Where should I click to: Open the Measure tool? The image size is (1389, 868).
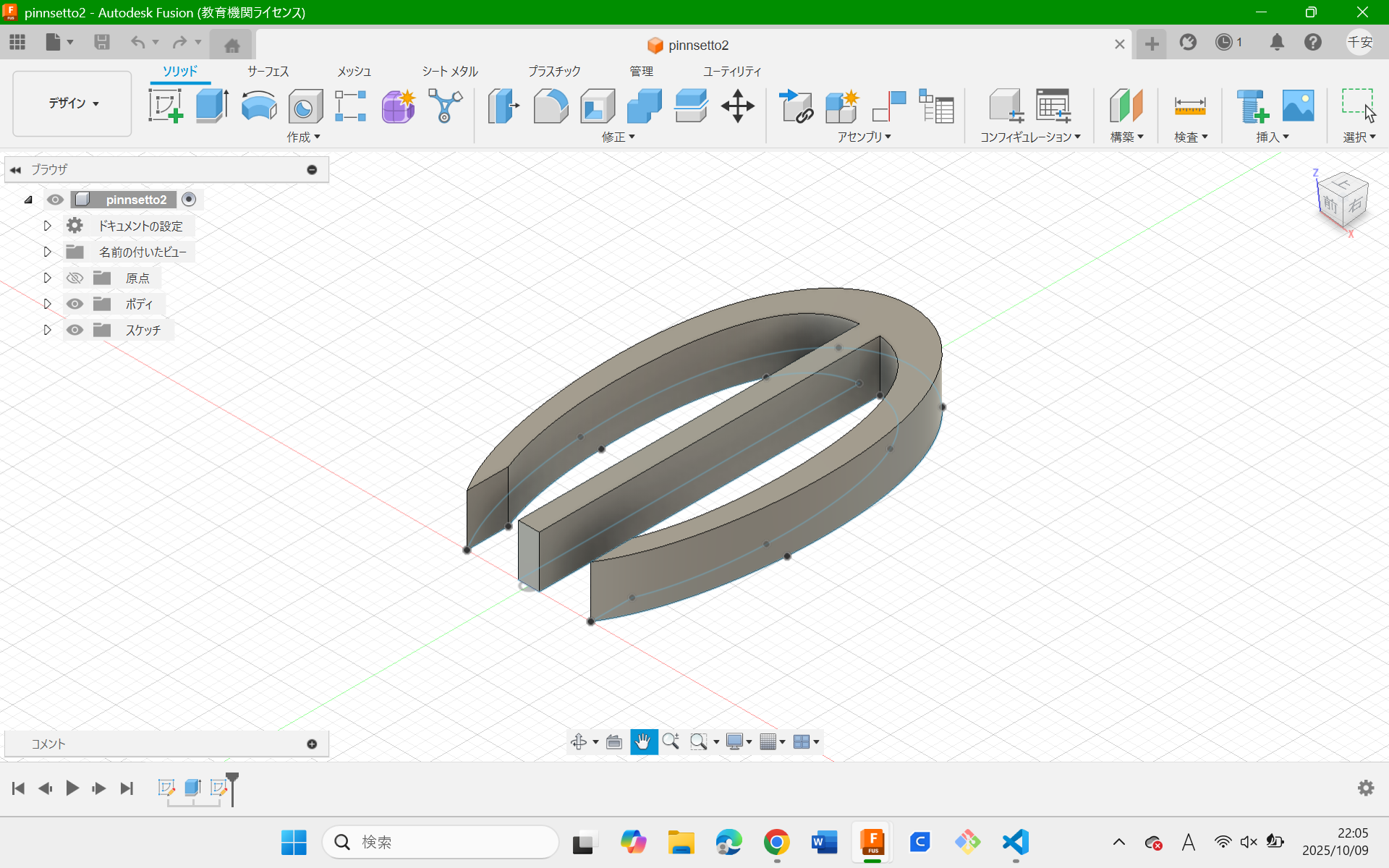[x=1189, y=106]
